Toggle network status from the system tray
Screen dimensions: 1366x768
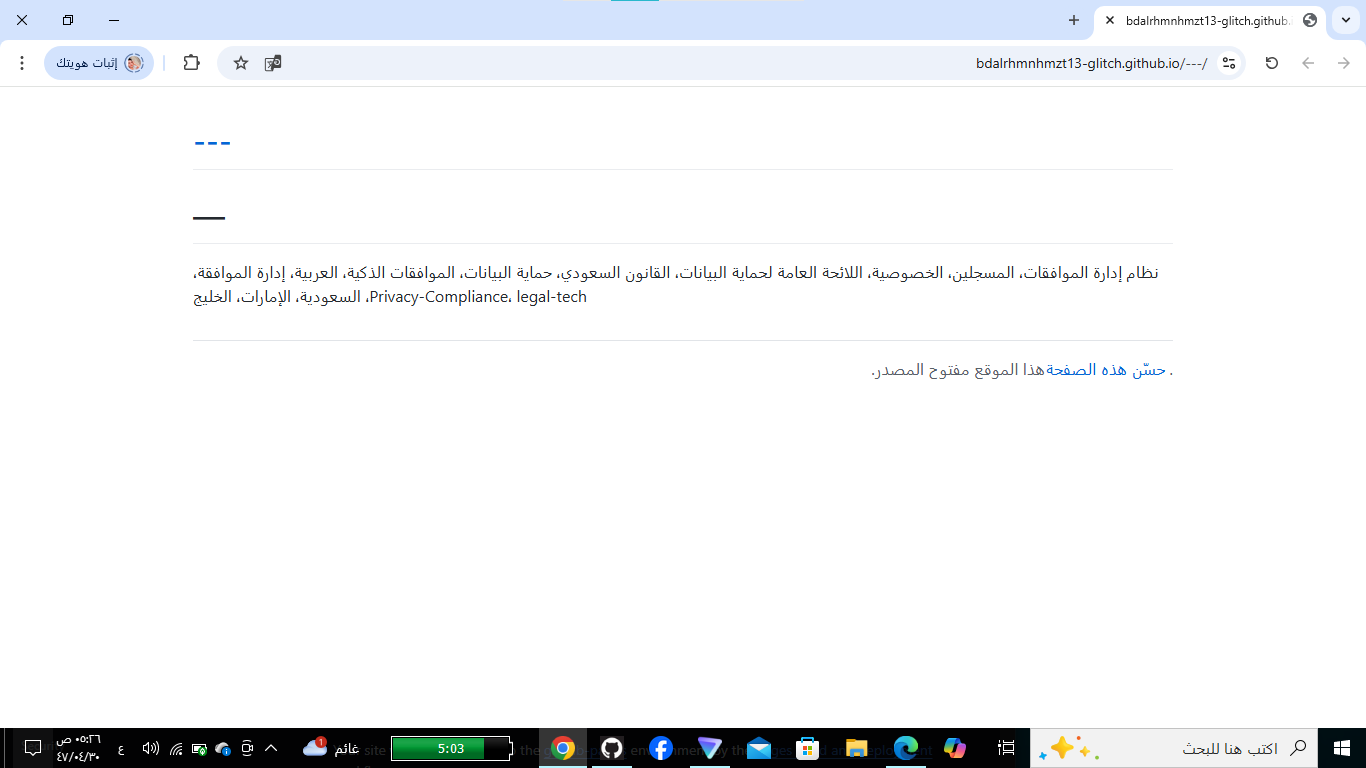[x=176, y=747]
